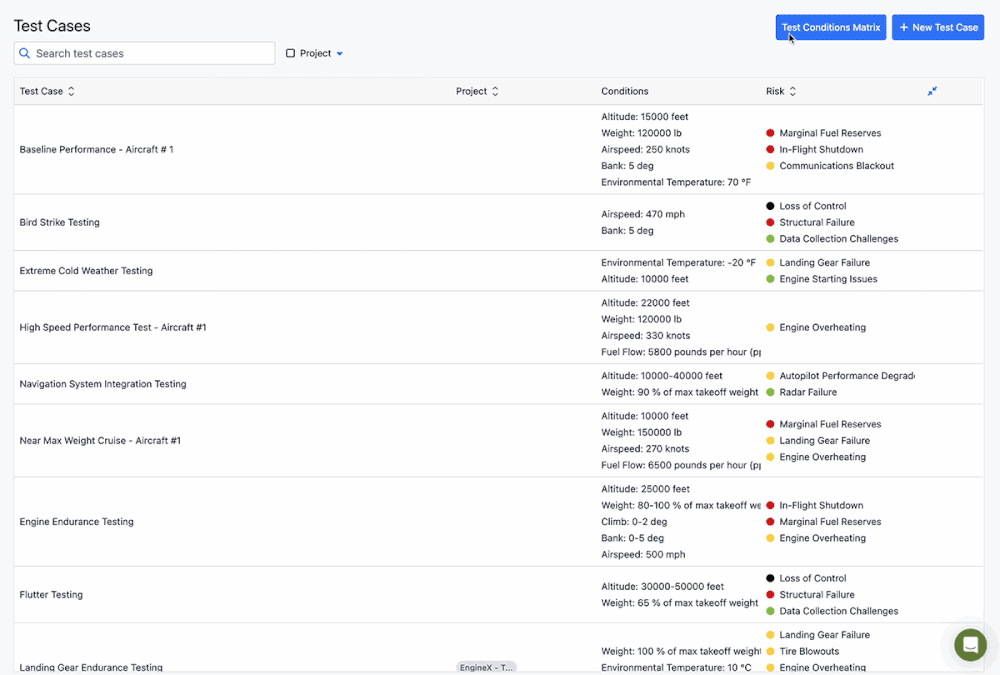
Task: Click the yellow dot next to Engine Overheating
Action: (x=768, y=327)
